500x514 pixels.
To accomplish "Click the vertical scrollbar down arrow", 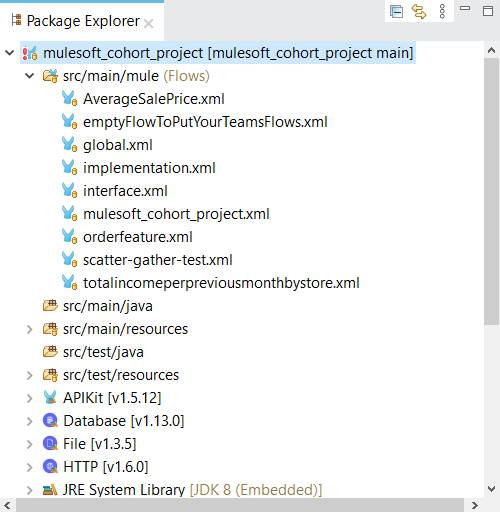I will pyautogui.click(x=491, y=489).
